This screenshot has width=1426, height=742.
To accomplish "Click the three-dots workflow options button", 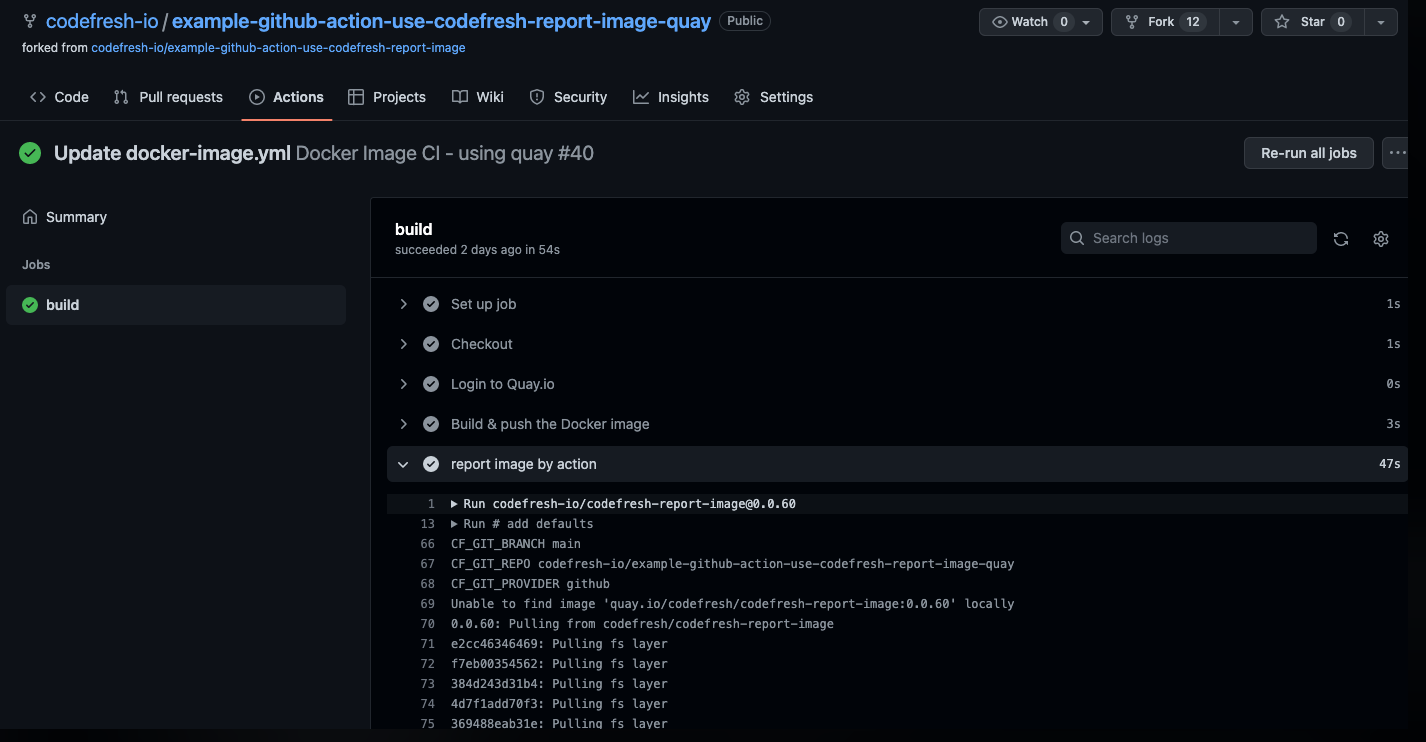I will tap(1396, 153).
